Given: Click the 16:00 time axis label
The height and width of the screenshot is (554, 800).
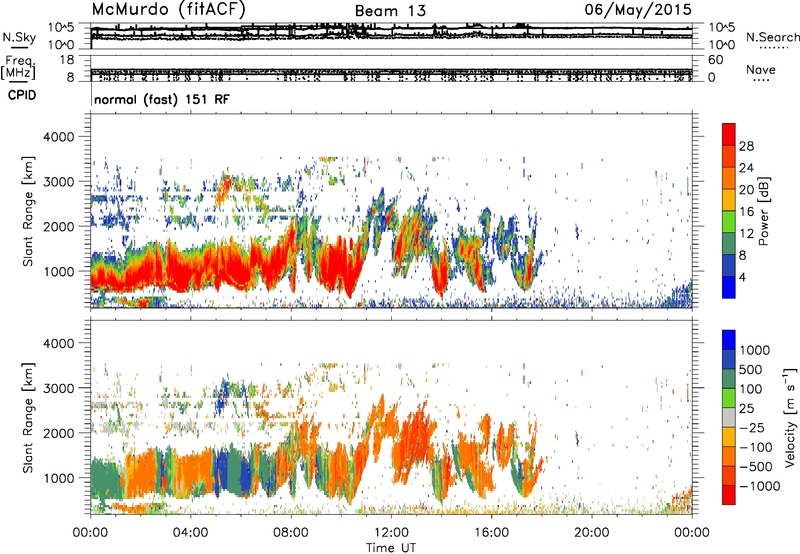Looking at the screenshot, I should pyautogui.click(x=492, y=533).
